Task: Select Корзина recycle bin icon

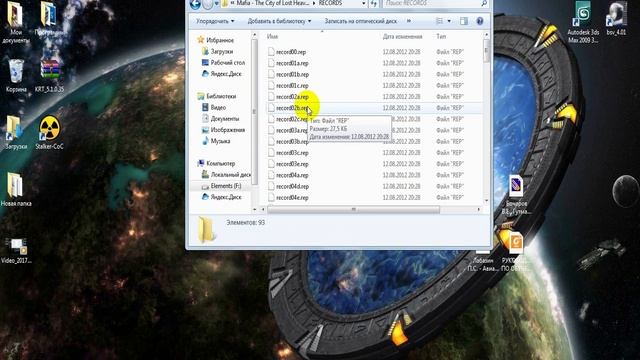Action: coord(16,76)
